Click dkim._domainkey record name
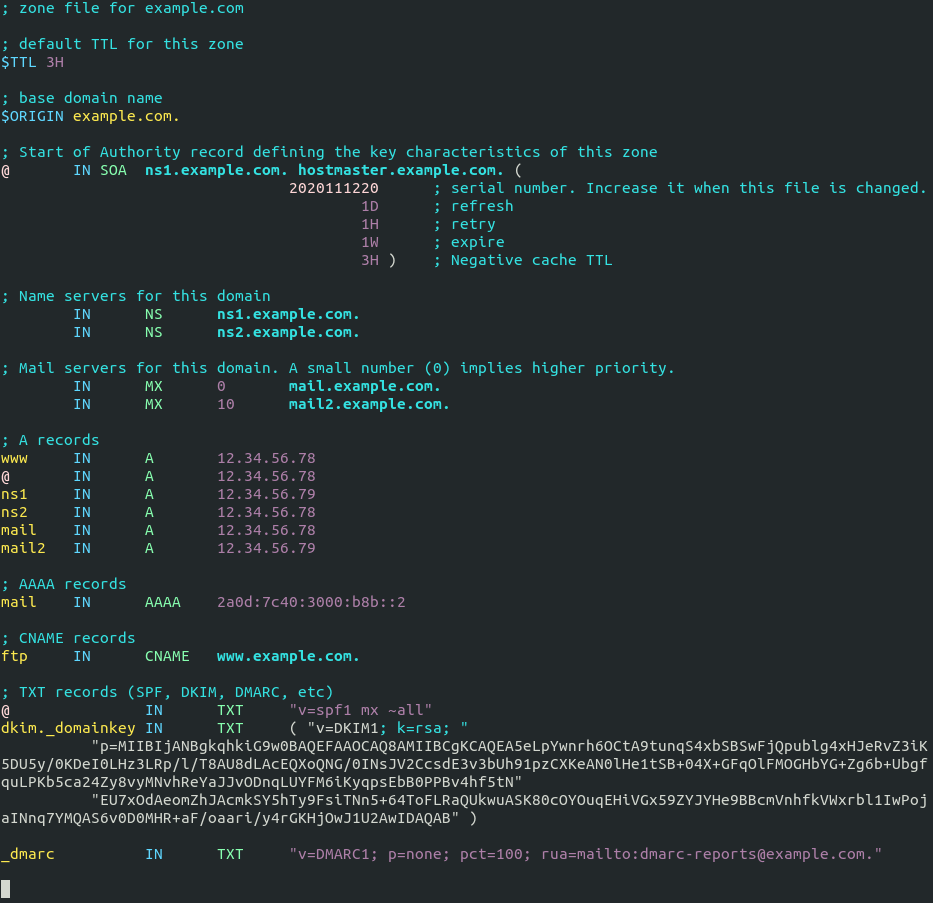933x903 pixels. pos(68,729)
